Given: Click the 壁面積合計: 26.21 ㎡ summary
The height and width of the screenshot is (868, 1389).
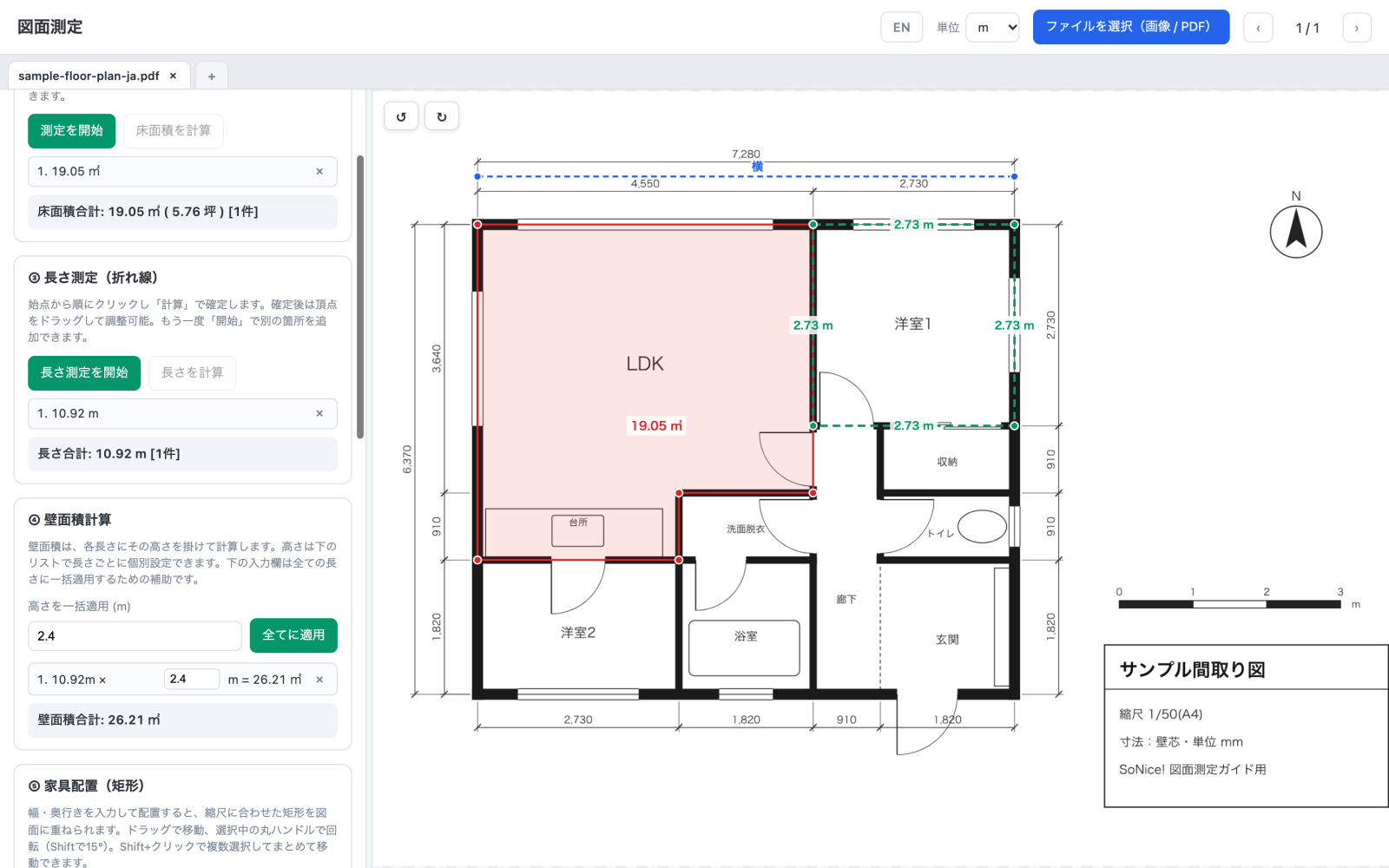Looking at the screenshot, I should pyautogui.click(x=182, y=720).
